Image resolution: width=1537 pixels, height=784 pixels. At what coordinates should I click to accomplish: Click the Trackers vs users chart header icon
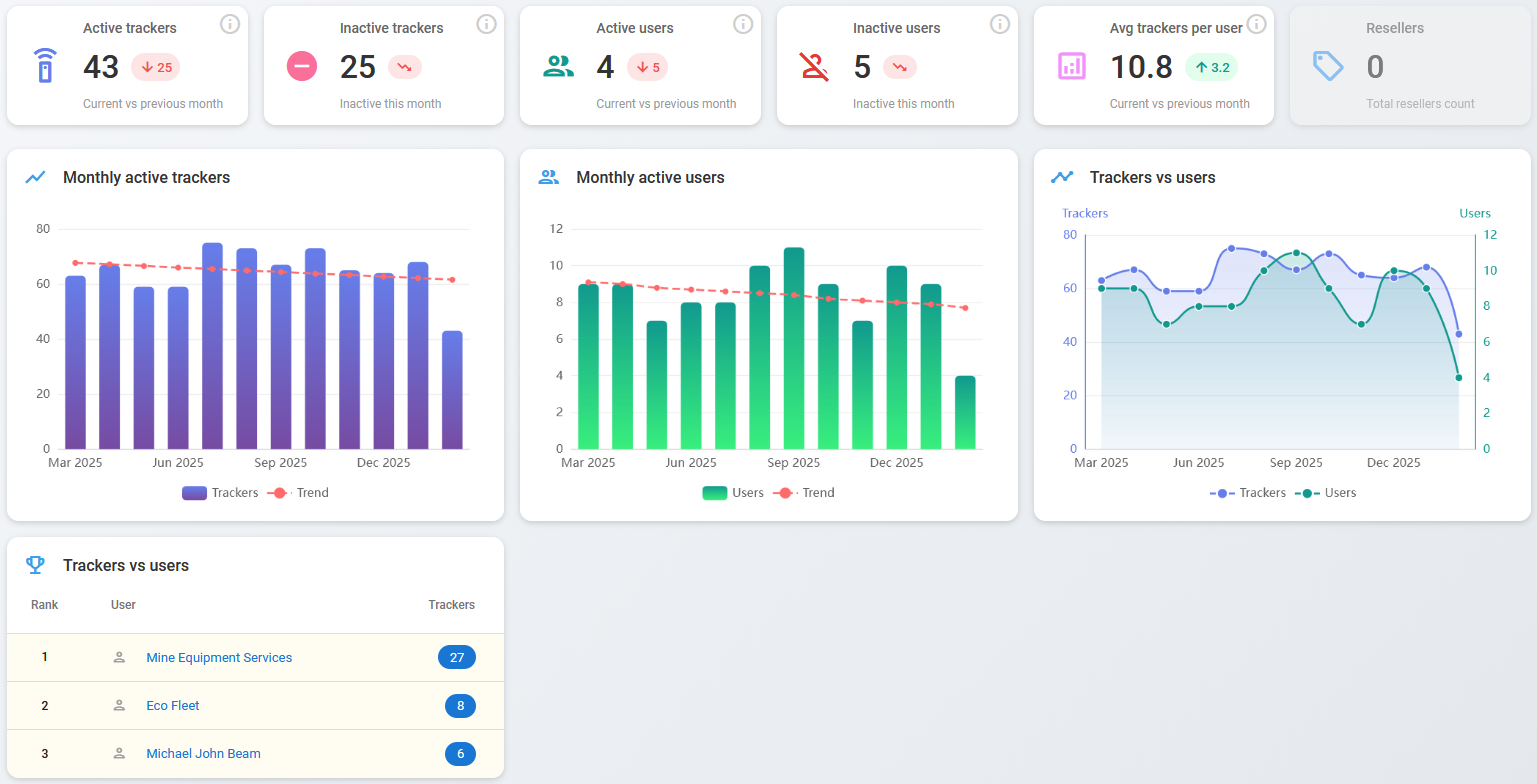click(x=1062, y=178)
